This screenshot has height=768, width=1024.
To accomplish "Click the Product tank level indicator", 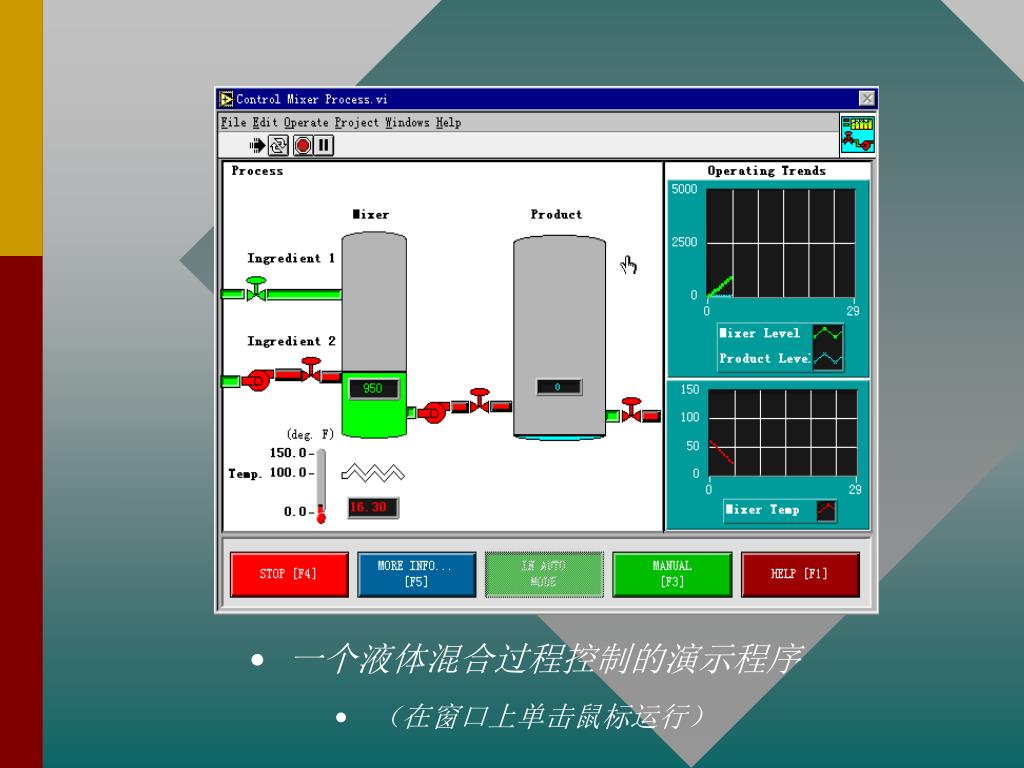I will coord(560,338).
